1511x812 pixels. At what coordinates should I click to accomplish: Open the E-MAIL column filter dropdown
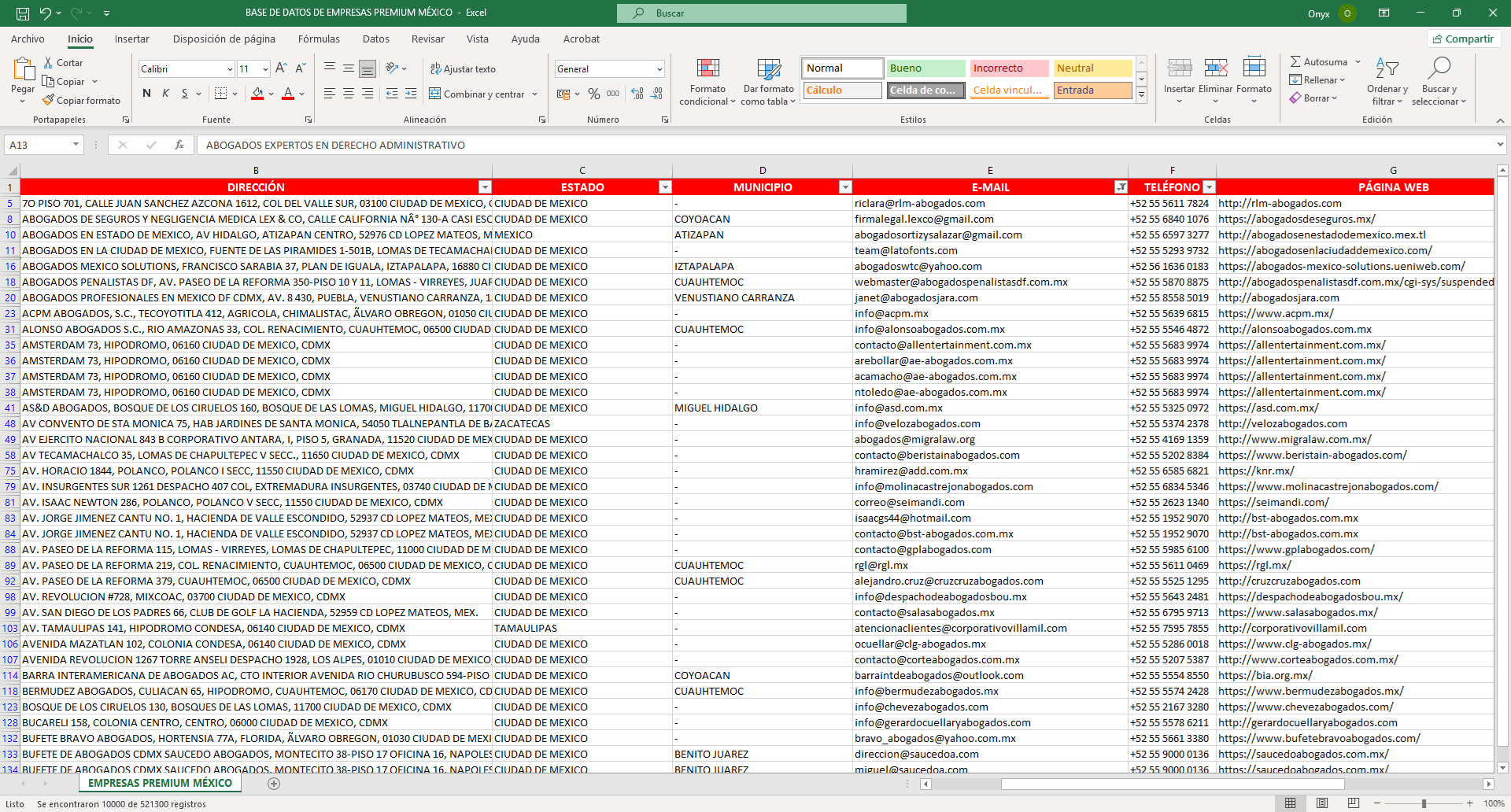[x=1121, y=187]
